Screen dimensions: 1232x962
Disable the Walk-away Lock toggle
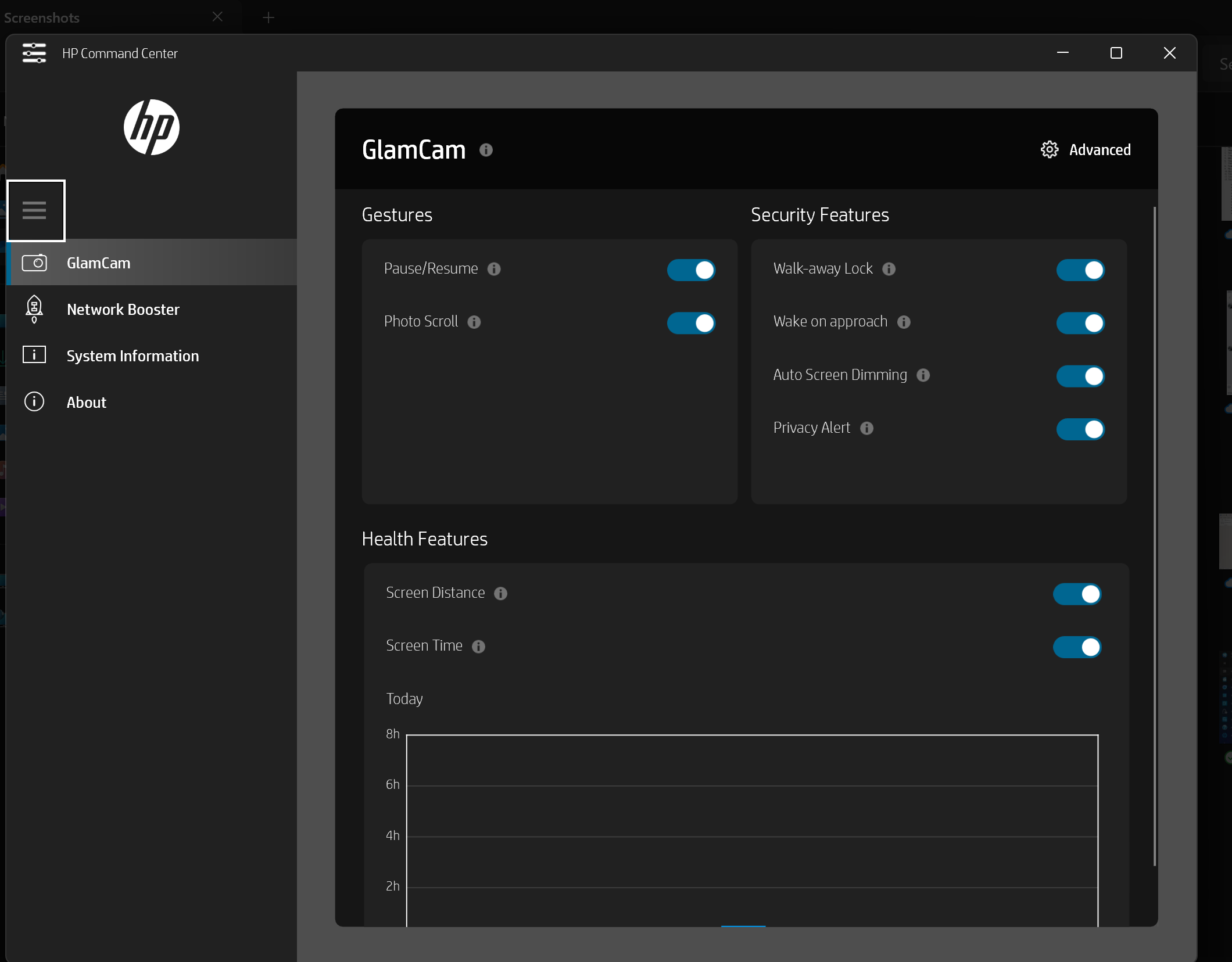[1080, 270]
